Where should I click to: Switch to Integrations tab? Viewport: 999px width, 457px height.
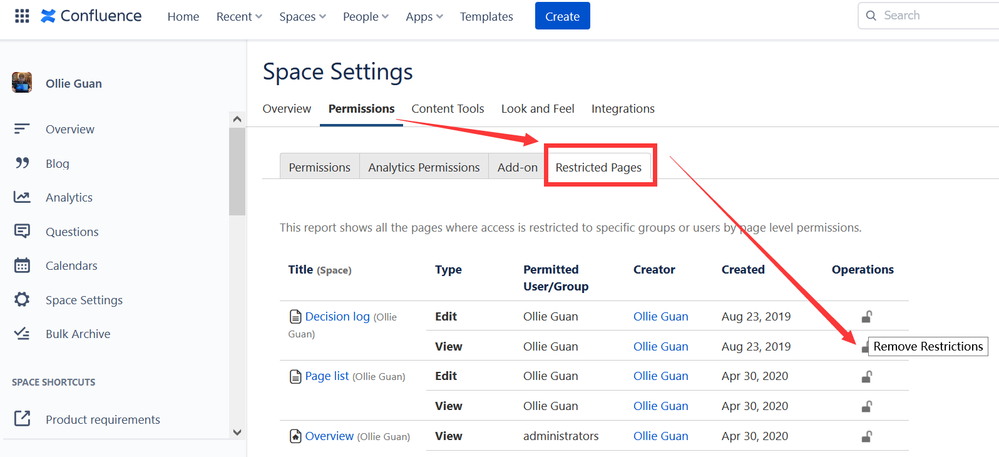pyautogui.click(x=623, y=108)
